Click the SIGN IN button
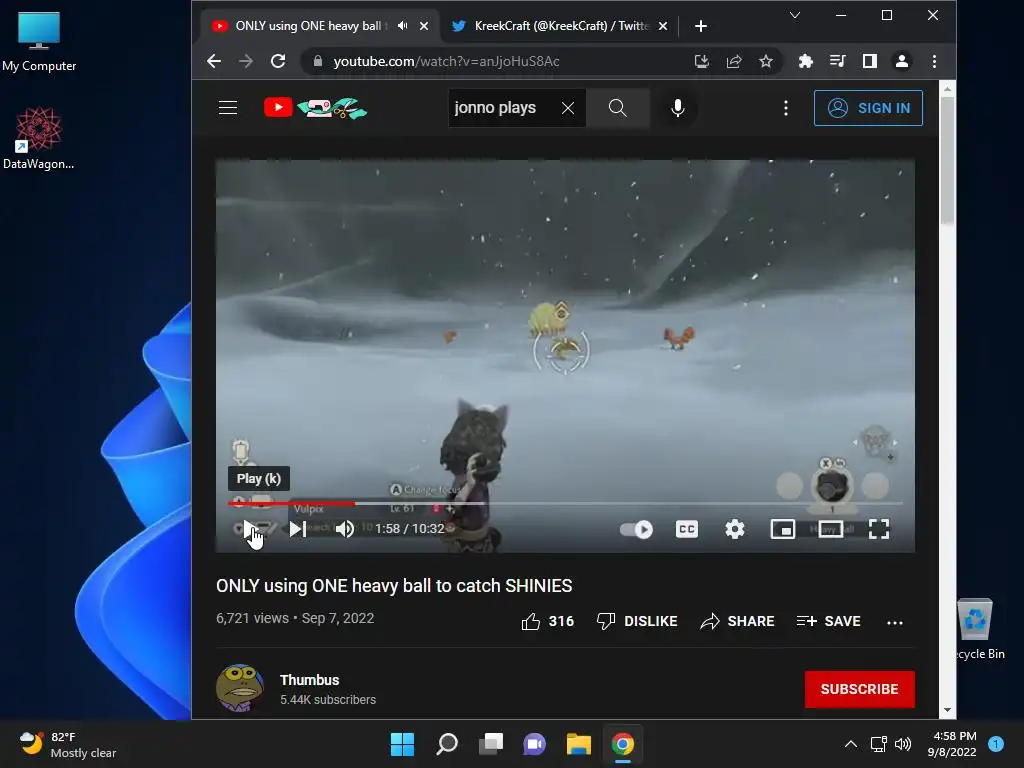 (x=868, y=108)
